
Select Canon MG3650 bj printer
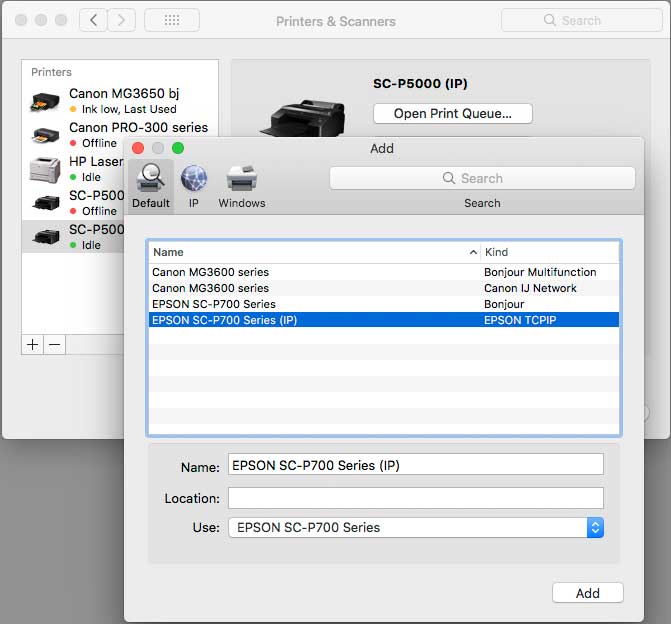pyautogui.click(x=120, y=101)
